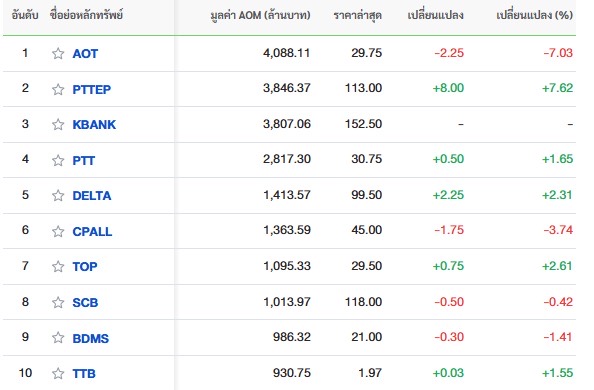The image size is (594, 390).
Task: Star the DELTA stock row
Action: (x=58, y=196)
